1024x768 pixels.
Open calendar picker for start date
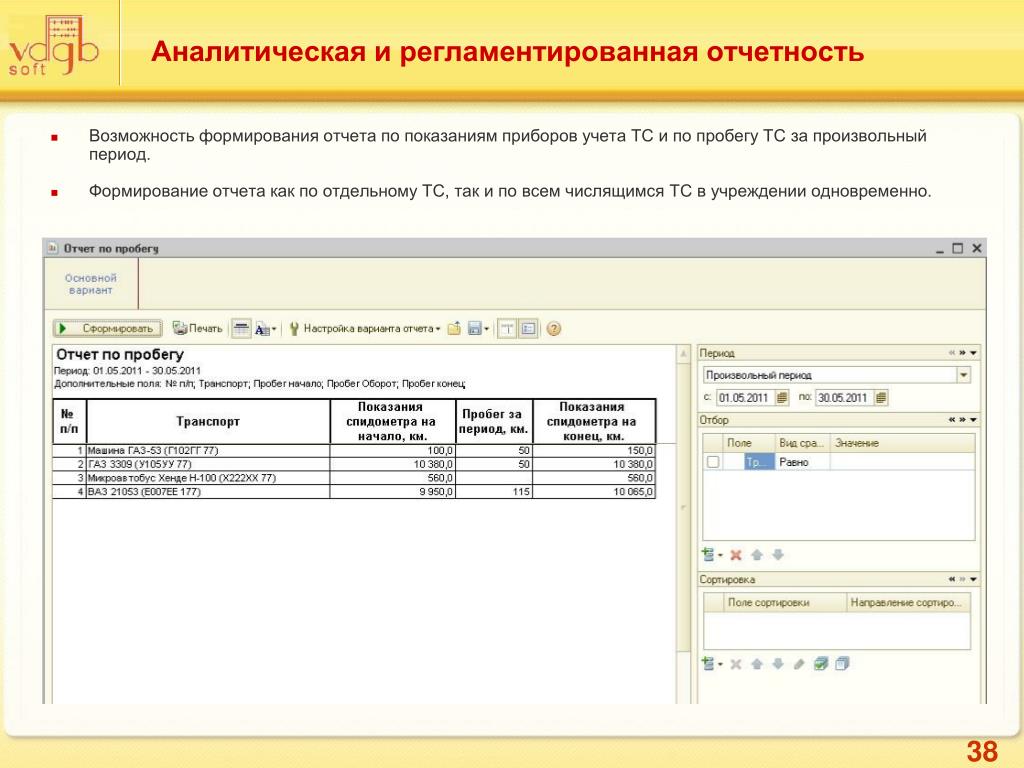click(782, 398)
